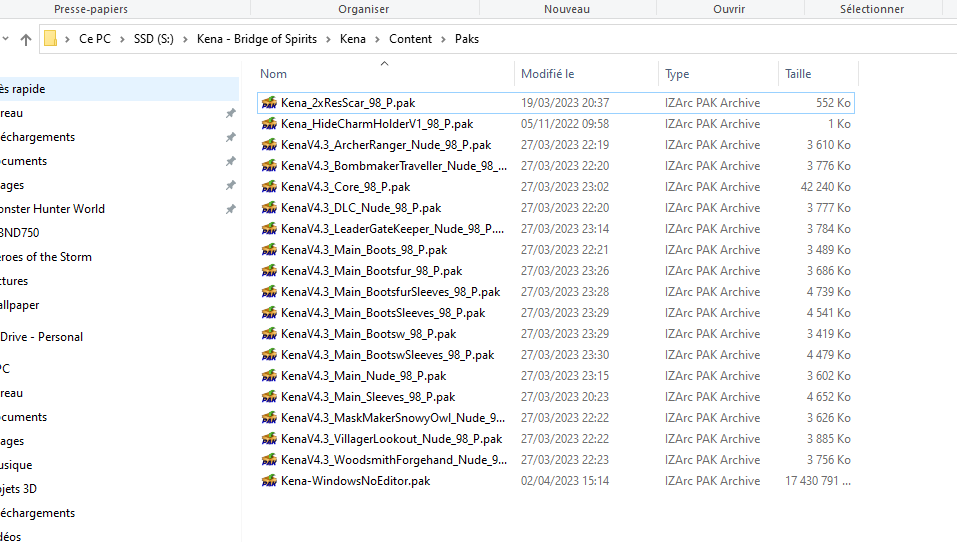The height and width of the screenshot is (542, 957).
Task: Navigate to 'SSD (S:)' breadcrumb
Action: tap(154, 39)
